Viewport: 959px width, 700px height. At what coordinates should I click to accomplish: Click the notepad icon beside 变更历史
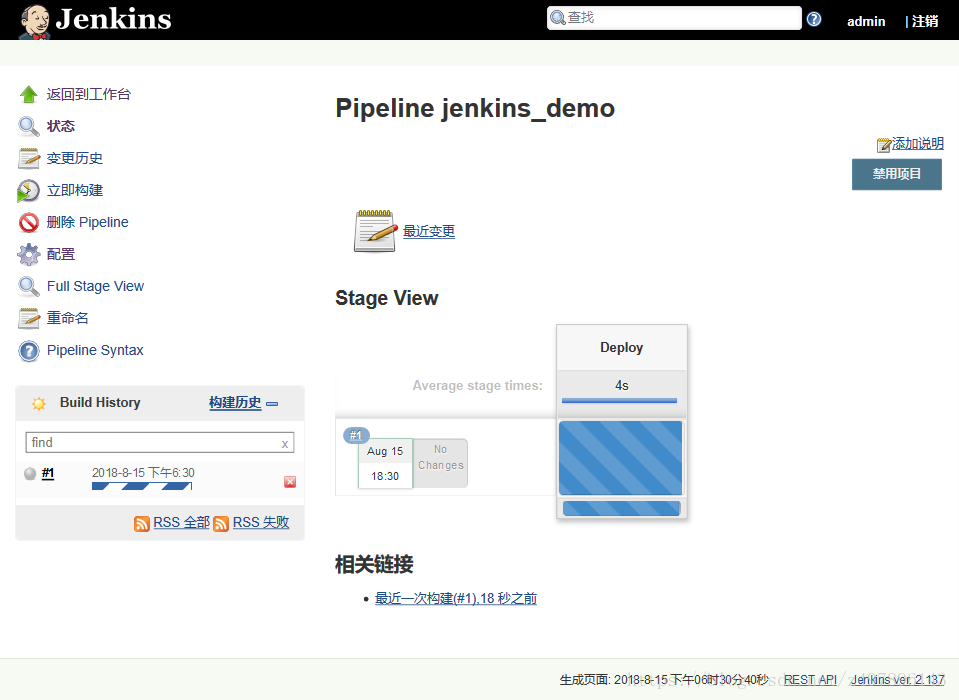28,158
